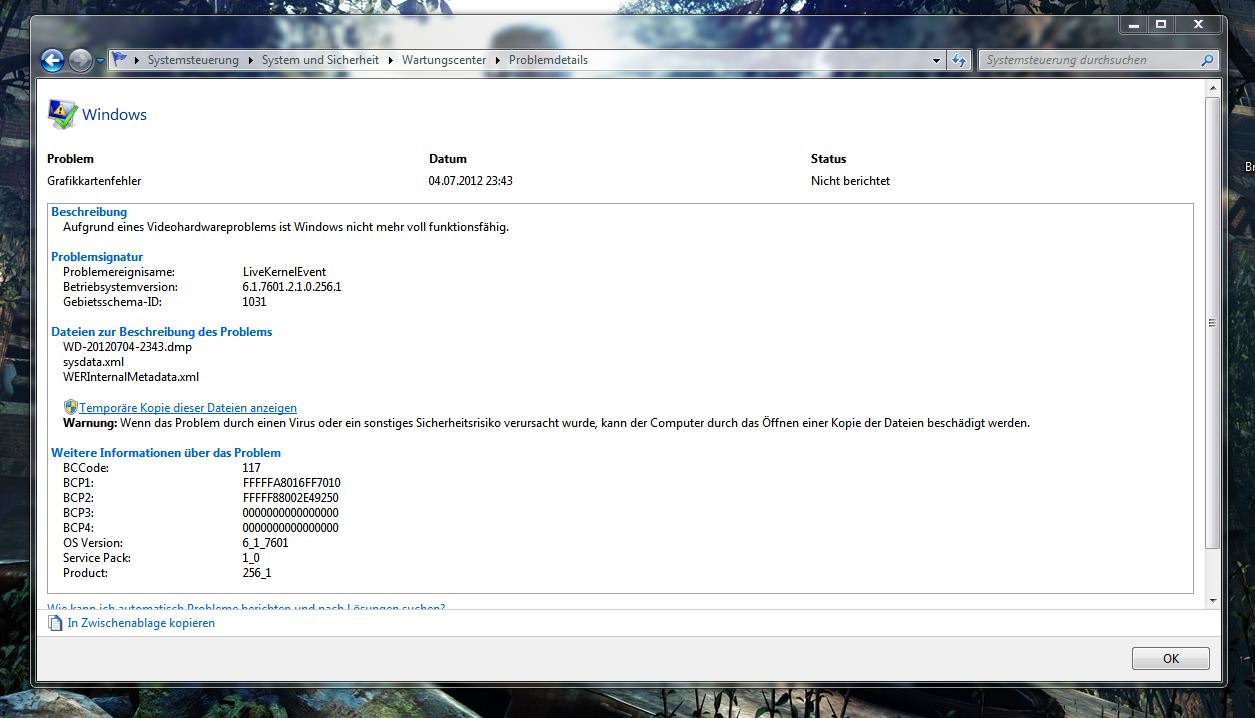Expand arrow after System und Sicherheit
Screen dimensions: 1255x718
pos(390,60)
